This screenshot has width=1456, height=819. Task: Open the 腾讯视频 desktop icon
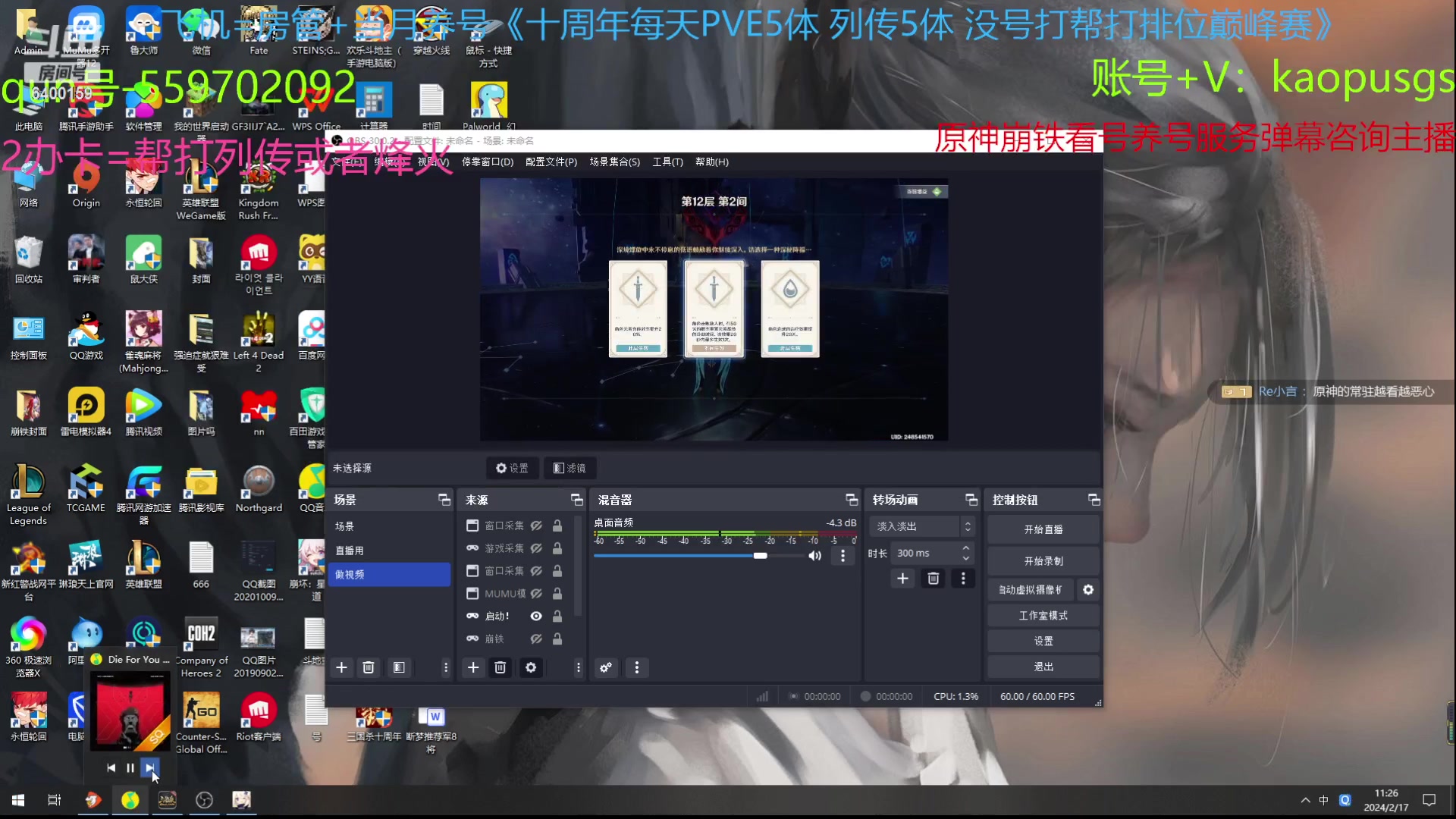(143, 413)
